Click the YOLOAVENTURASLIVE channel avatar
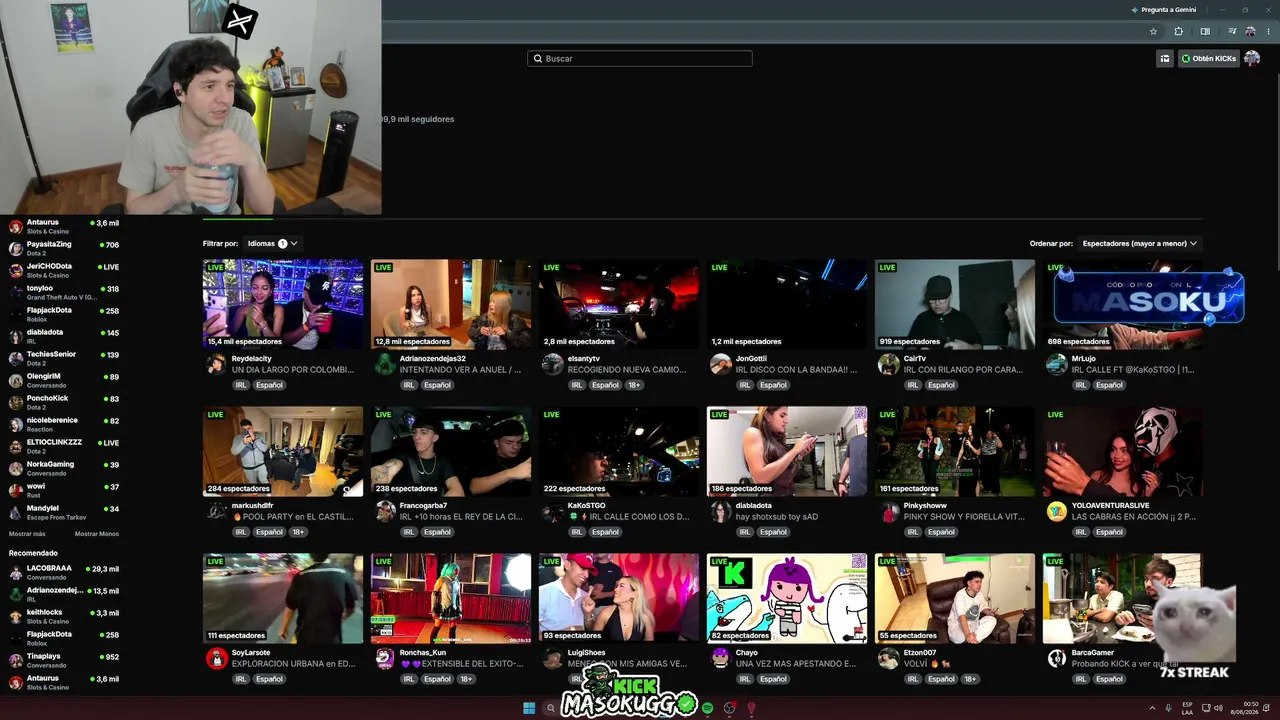1280x720 pixels. (1056, 511)
